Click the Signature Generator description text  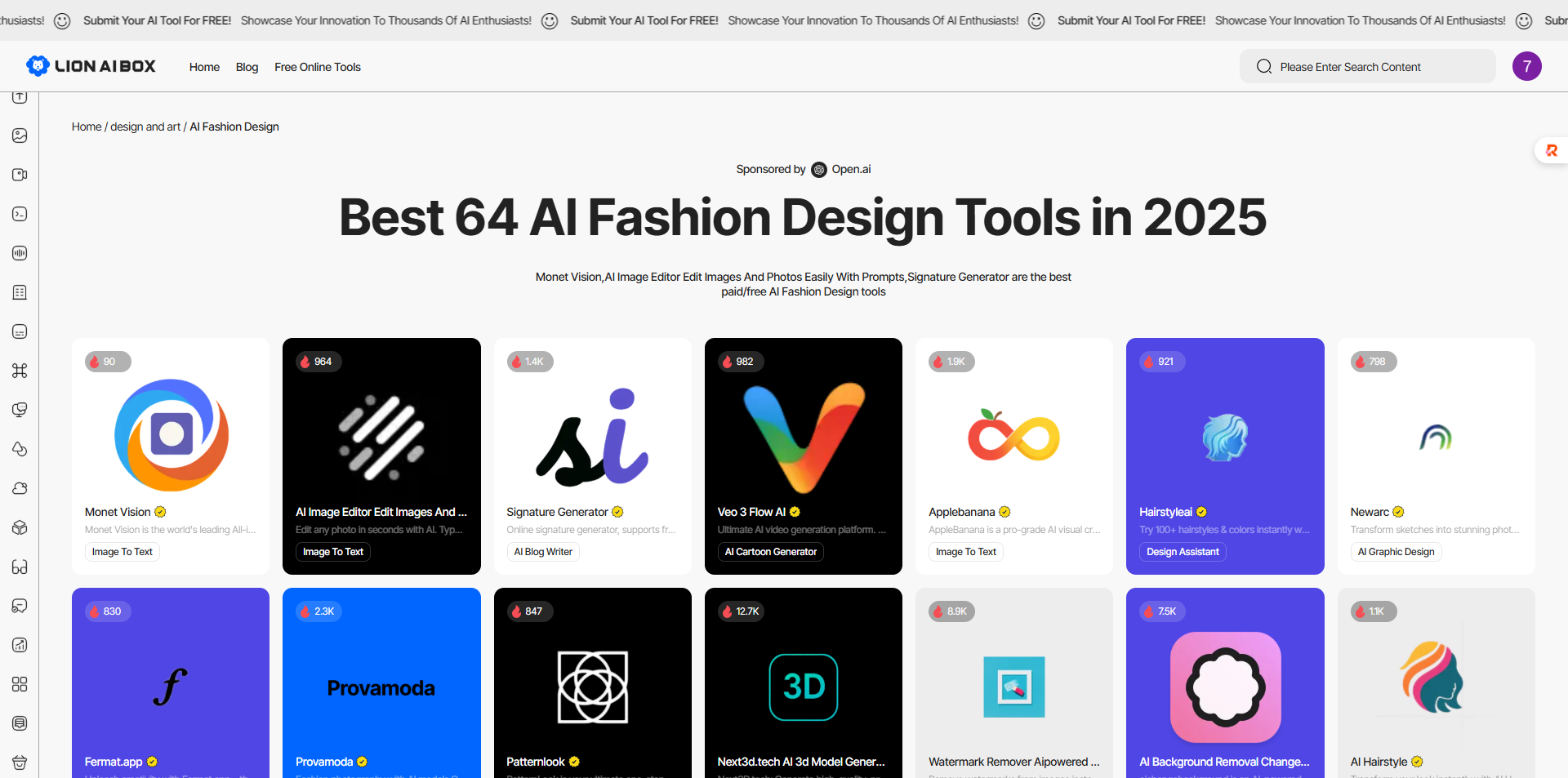tap(591, 530)
